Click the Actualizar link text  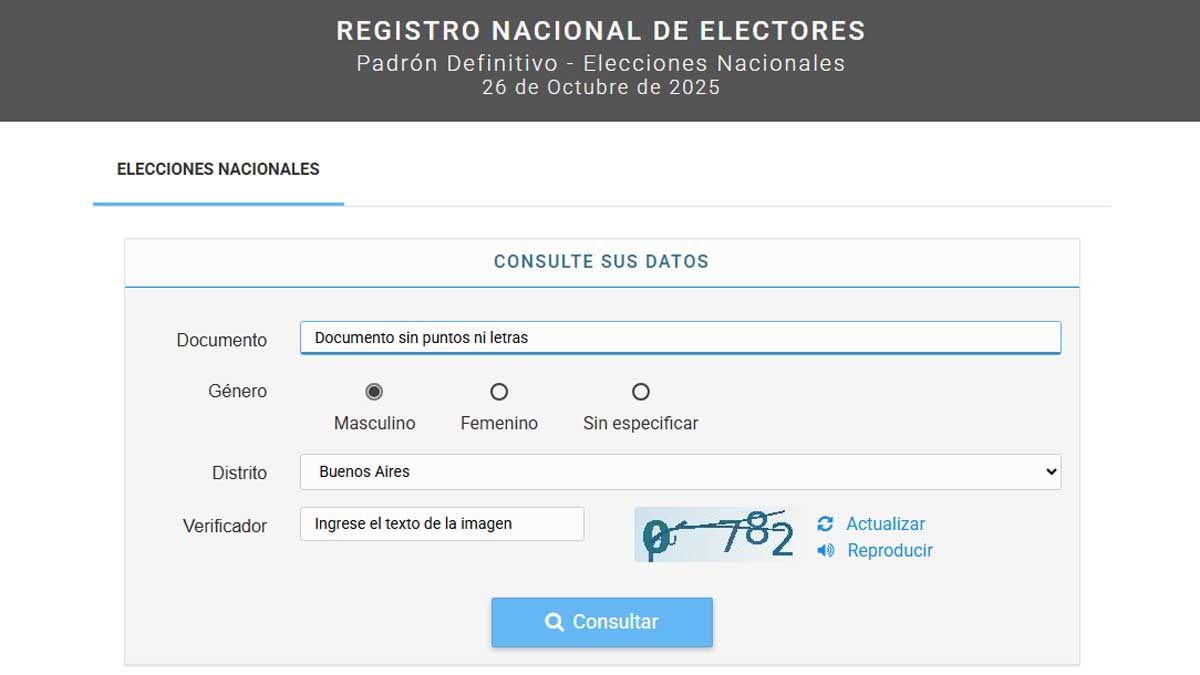click(885, 524)
